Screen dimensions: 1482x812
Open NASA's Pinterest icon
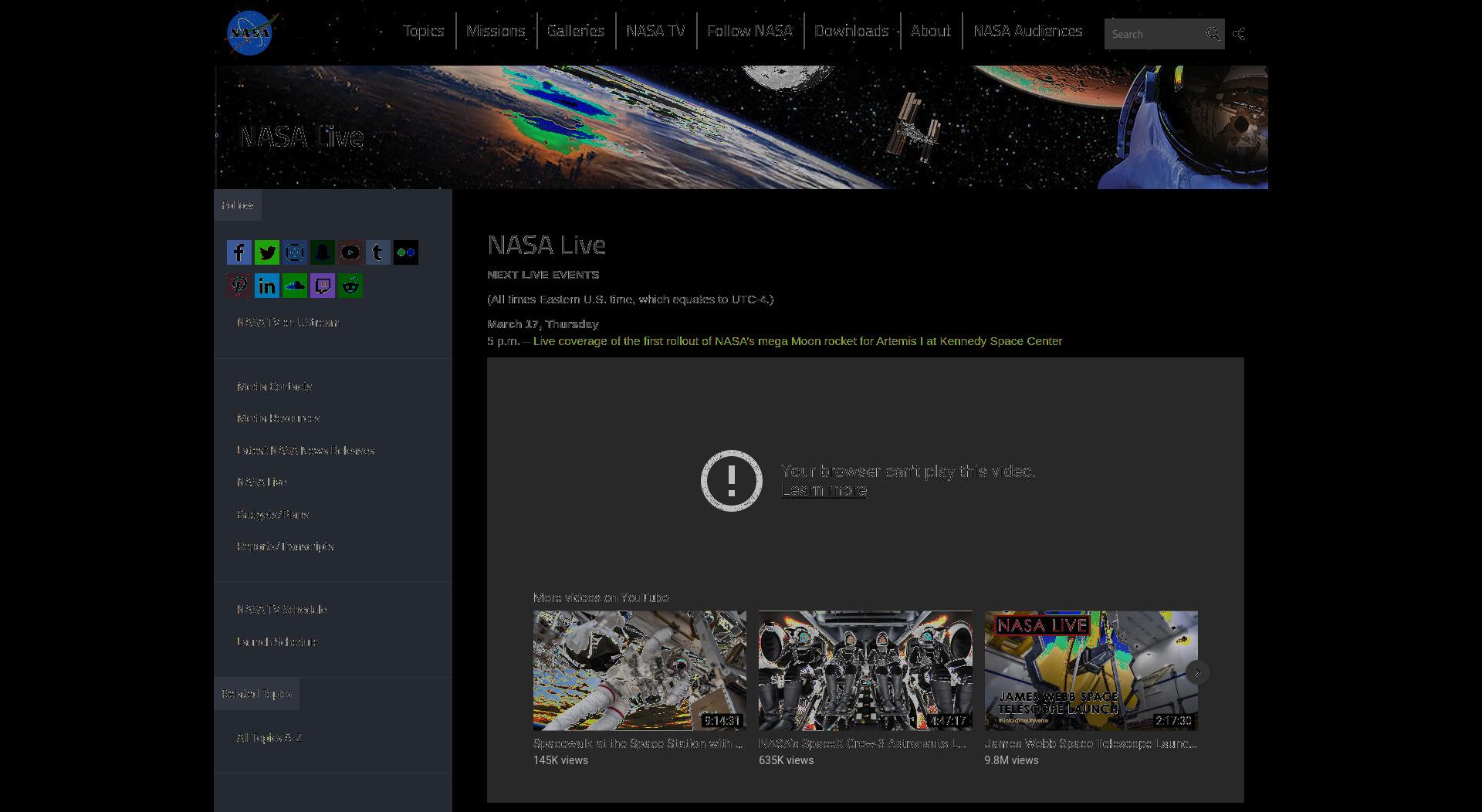coord(239,286)
